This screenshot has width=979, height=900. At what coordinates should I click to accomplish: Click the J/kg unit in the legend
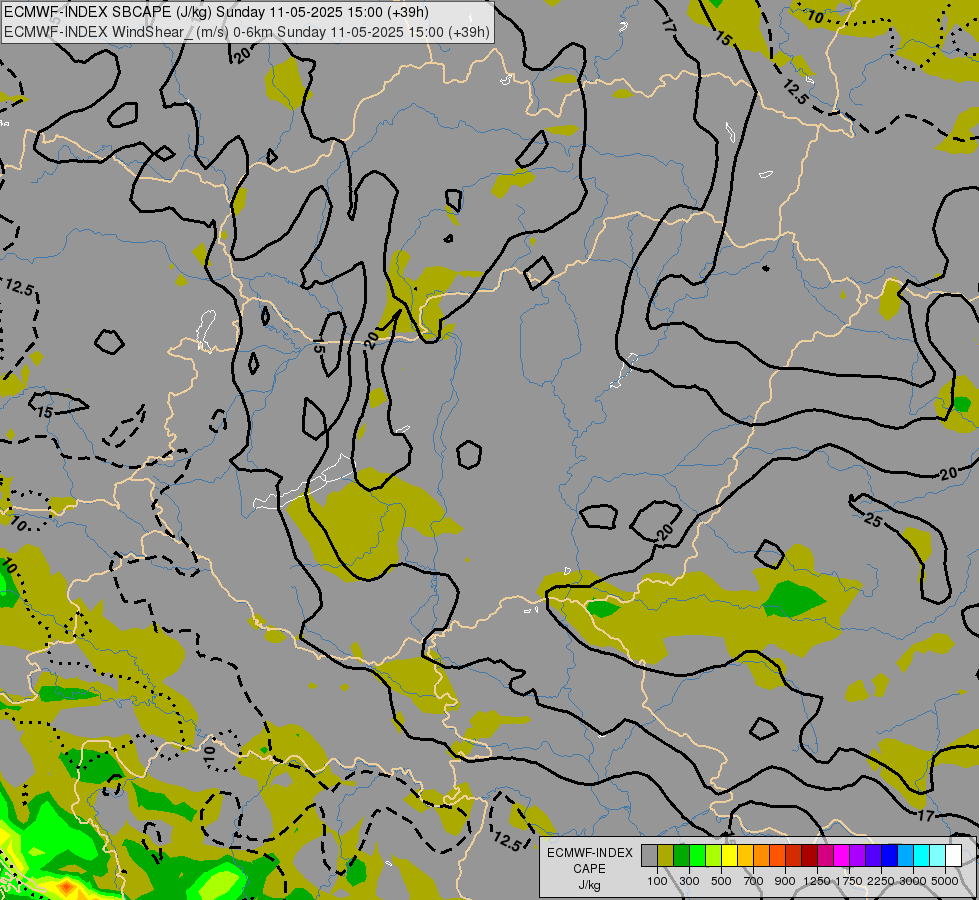pyautogui.click(x=589, y=885)
